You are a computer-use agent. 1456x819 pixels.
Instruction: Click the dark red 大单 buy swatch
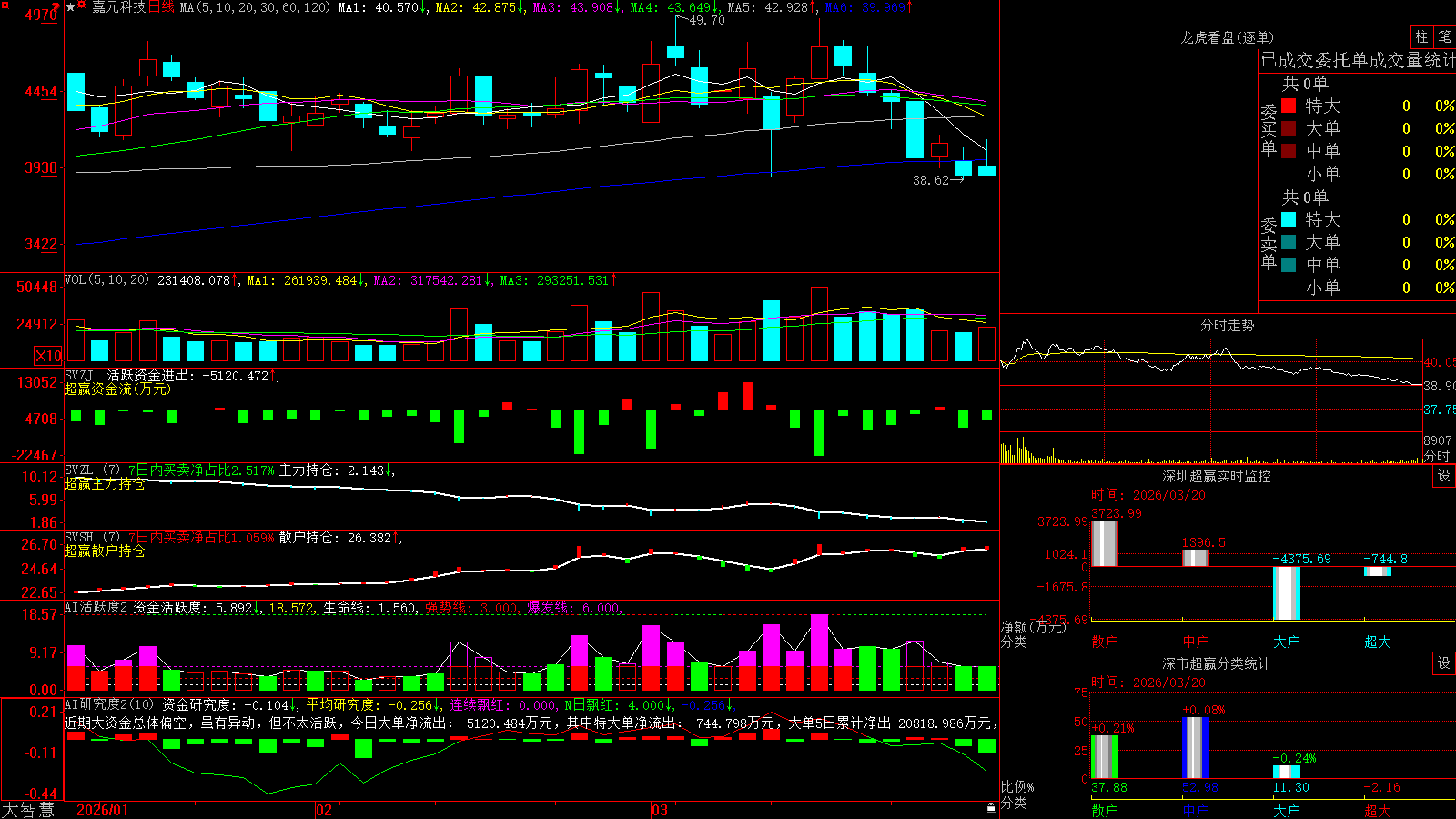tap(1289, 128)
